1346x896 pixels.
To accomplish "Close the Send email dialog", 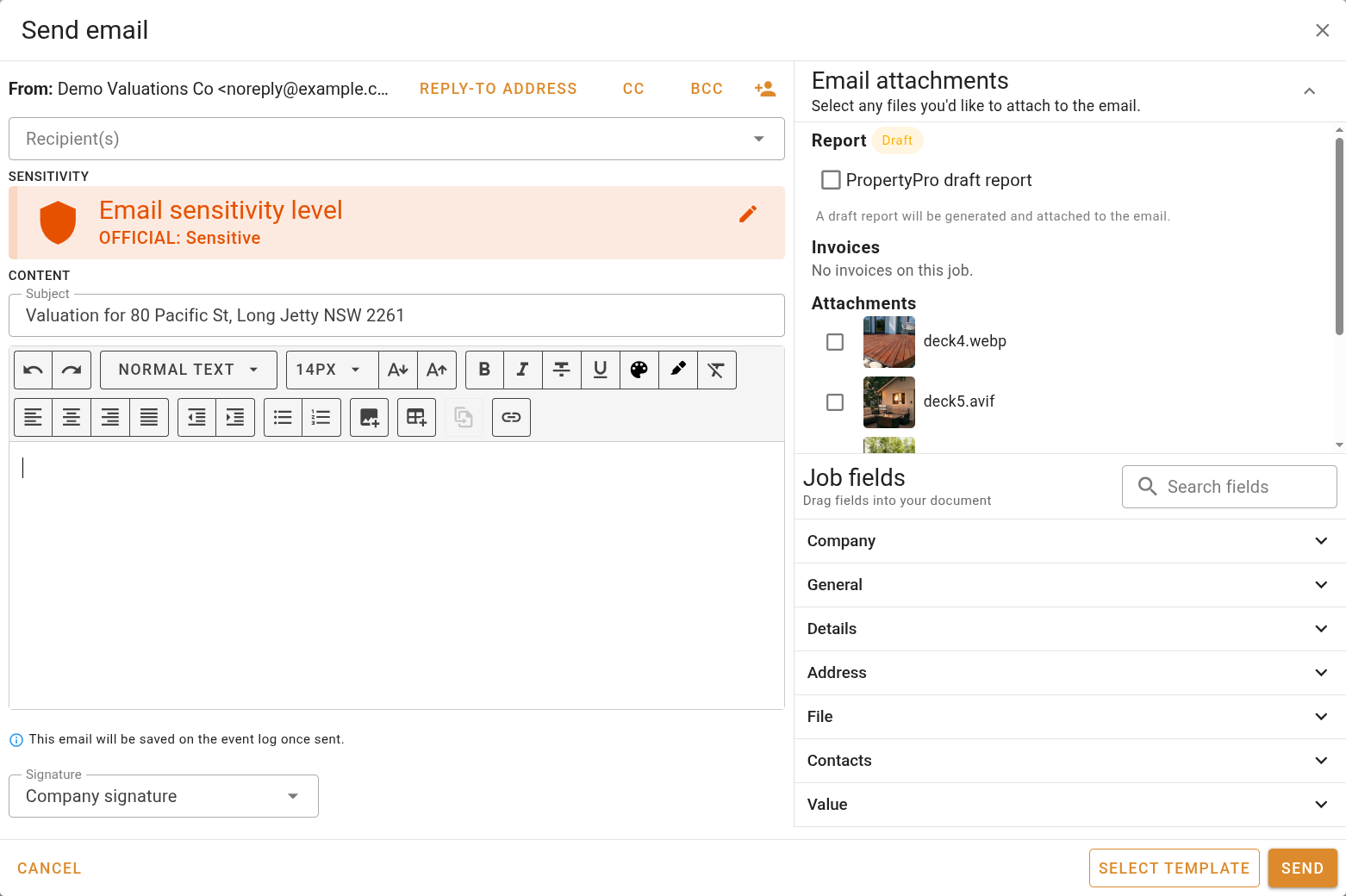I will tap(1323, 30).
